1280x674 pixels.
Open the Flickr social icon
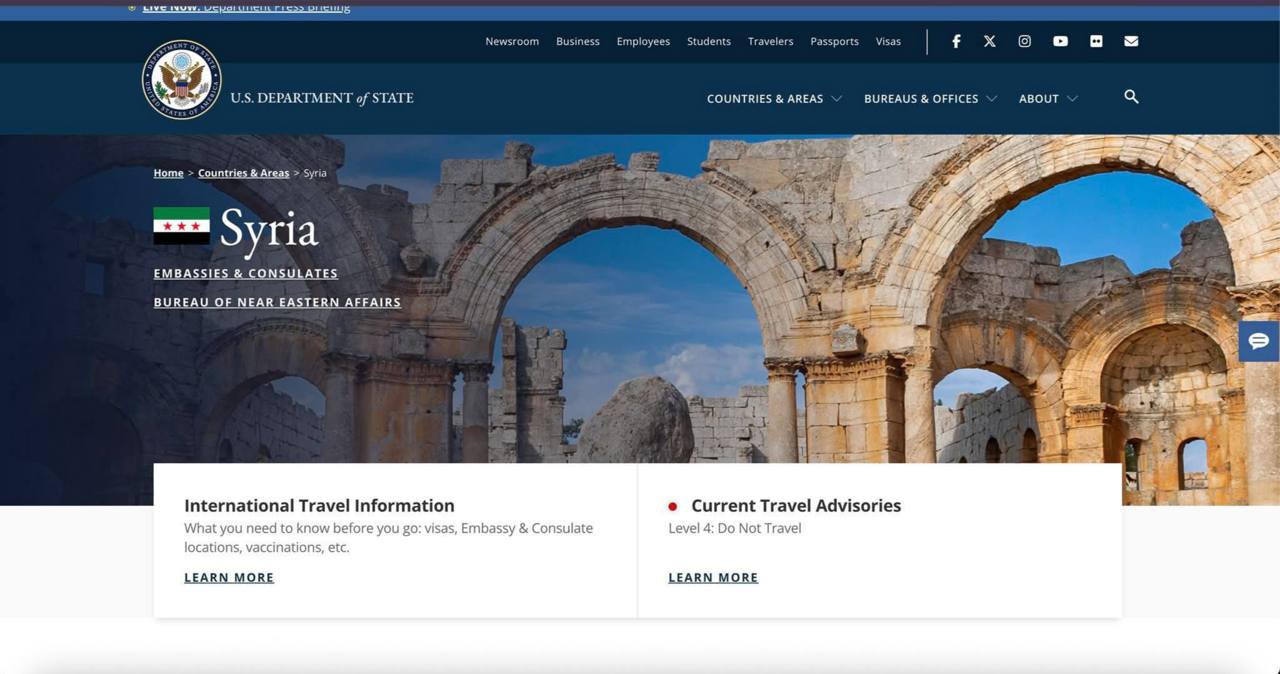tap(1096, 41)
